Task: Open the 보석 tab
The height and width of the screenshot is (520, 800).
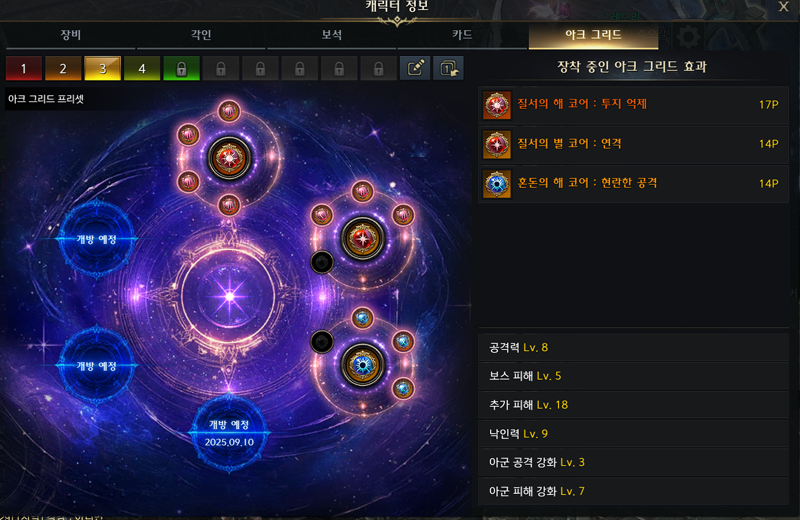Action: click(x=332, y=35)
